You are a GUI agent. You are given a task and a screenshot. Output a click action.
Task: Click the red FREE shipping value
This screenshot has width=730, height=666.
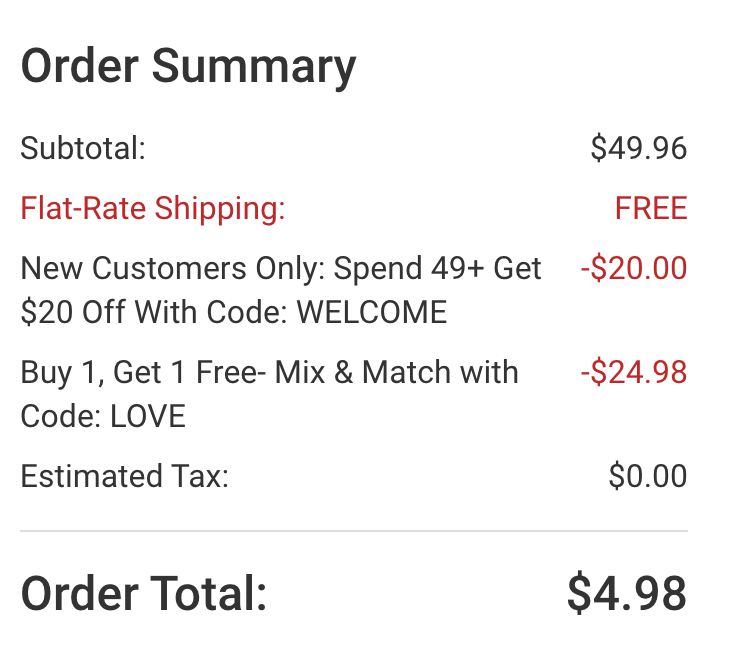point(651,209)
